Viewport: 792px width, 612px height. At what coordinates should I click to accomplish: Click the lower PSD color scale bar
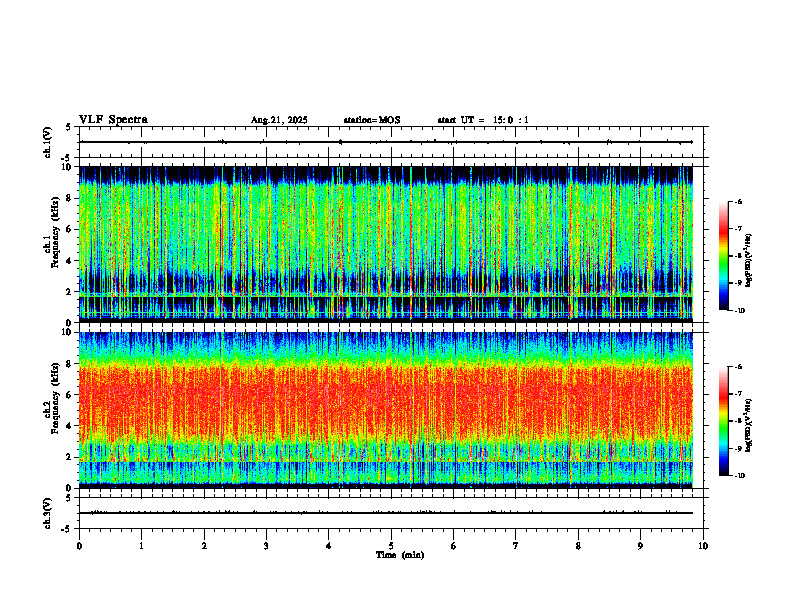(724, 421)
